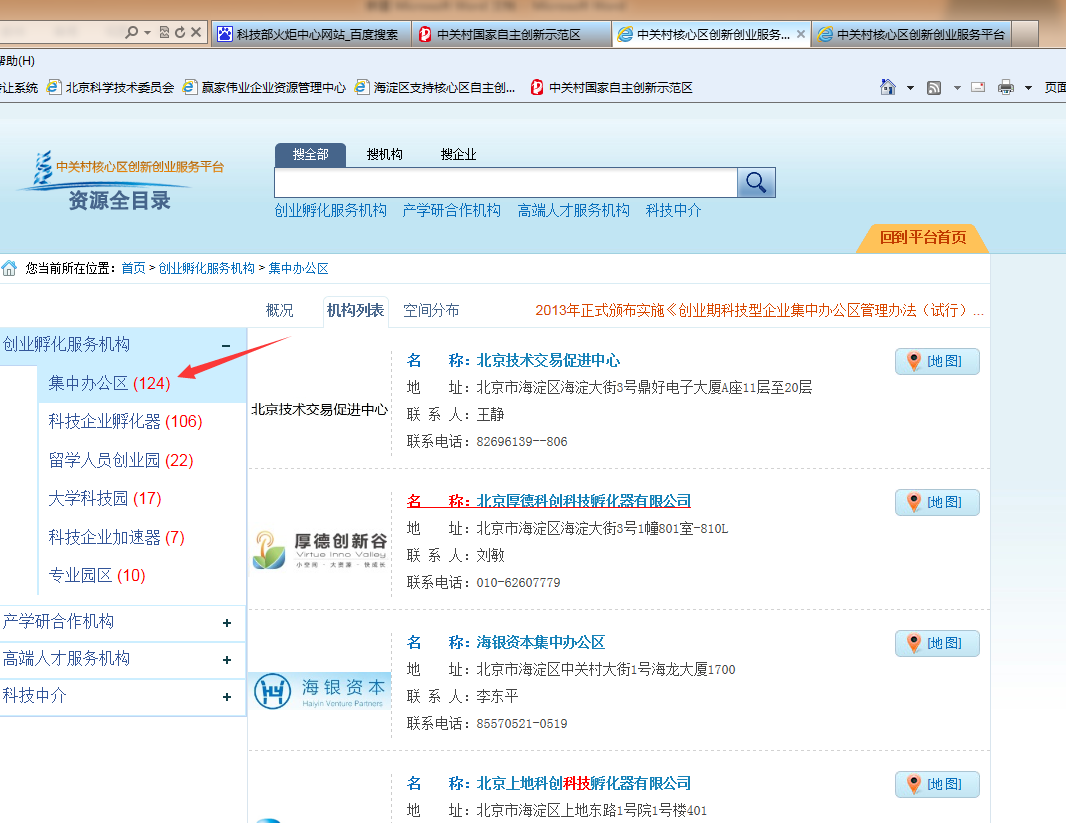Open the 北京上地科创科技孵化器有限公司 name link
1066x823 pixels.
click(583, 784)
